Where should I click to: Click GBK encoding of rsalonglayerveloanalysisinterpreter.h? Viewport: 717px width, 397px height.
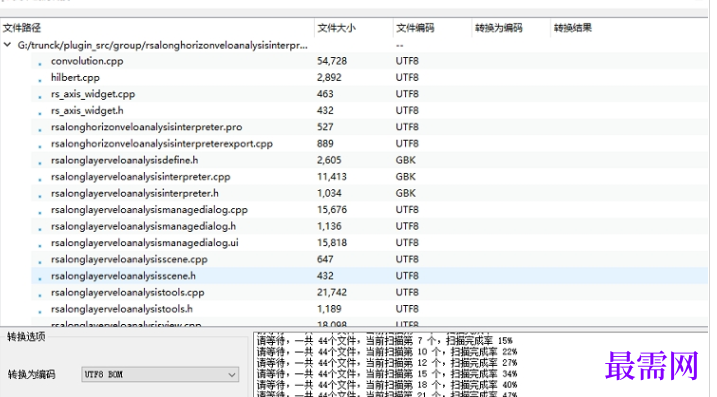(406, 193)
